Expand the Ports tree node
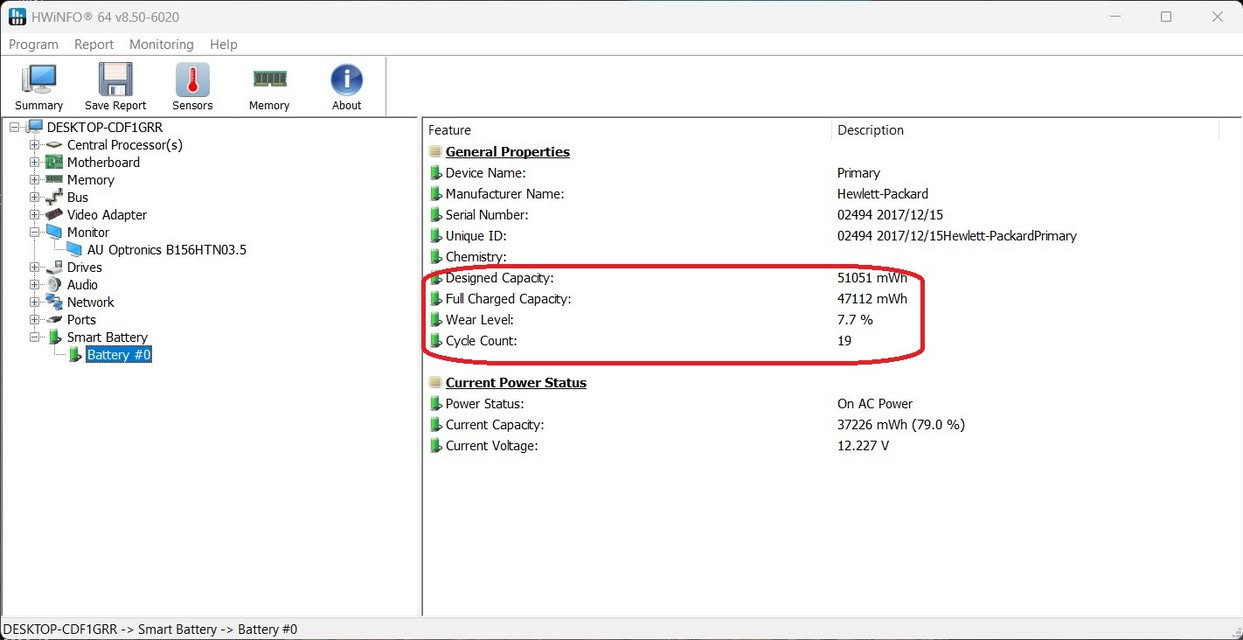1243x640 pixels. pos(35,320)
